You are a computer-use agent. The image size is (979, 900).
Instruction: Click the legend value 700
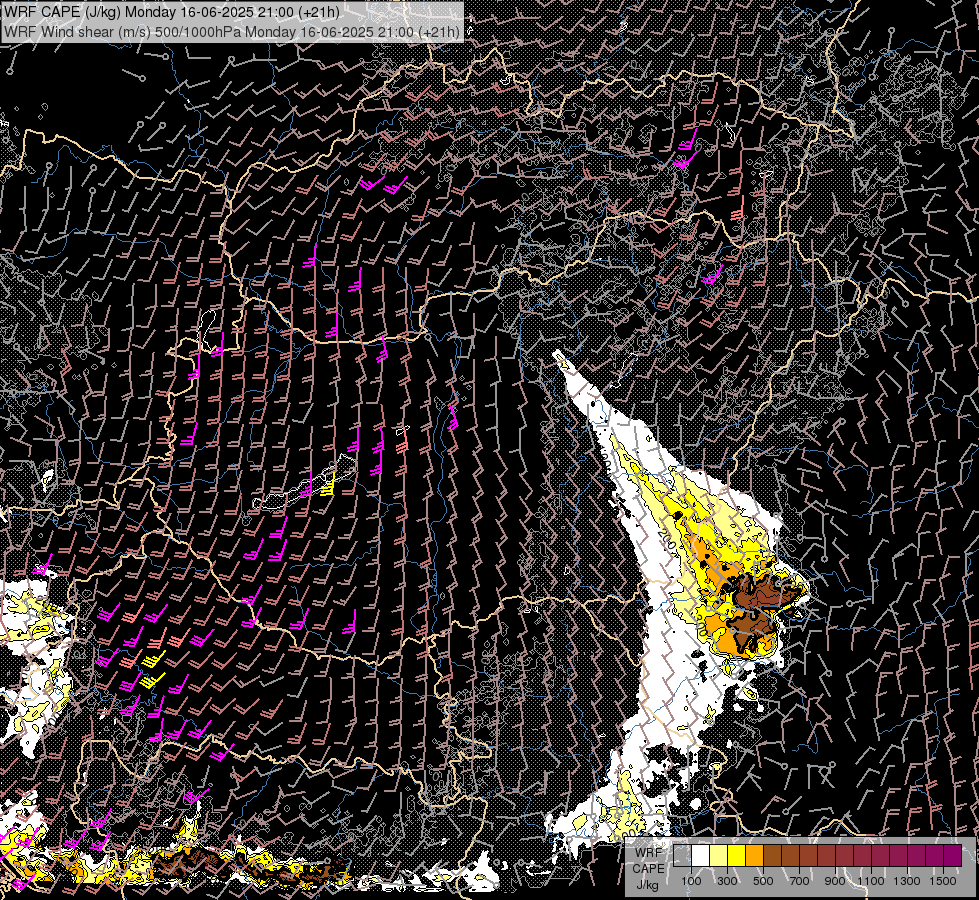(x=799, y=881)
